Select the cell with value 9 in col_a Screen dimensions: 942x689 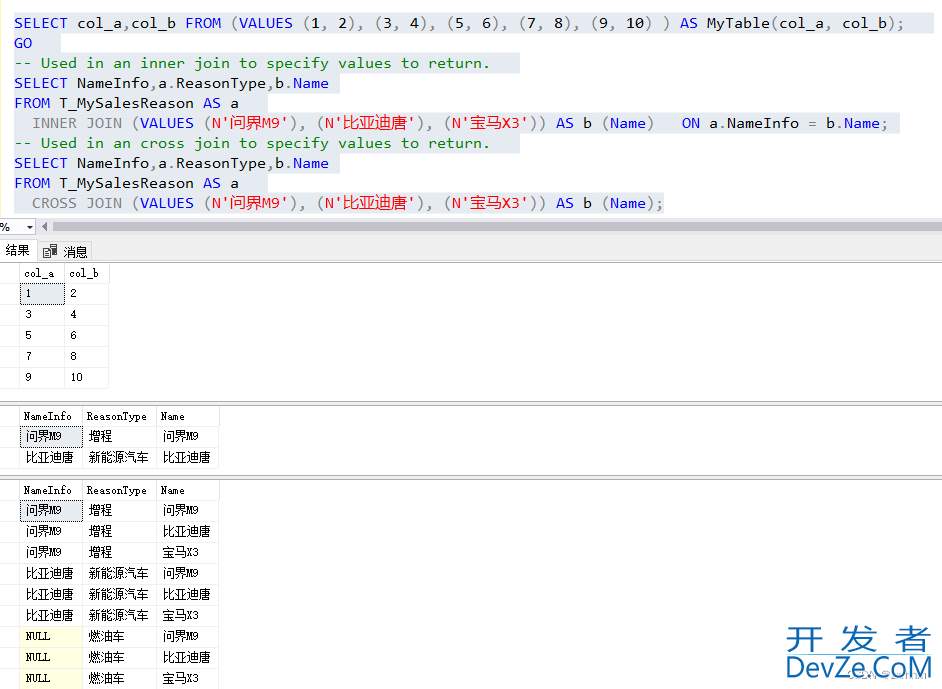pos(41,378)
